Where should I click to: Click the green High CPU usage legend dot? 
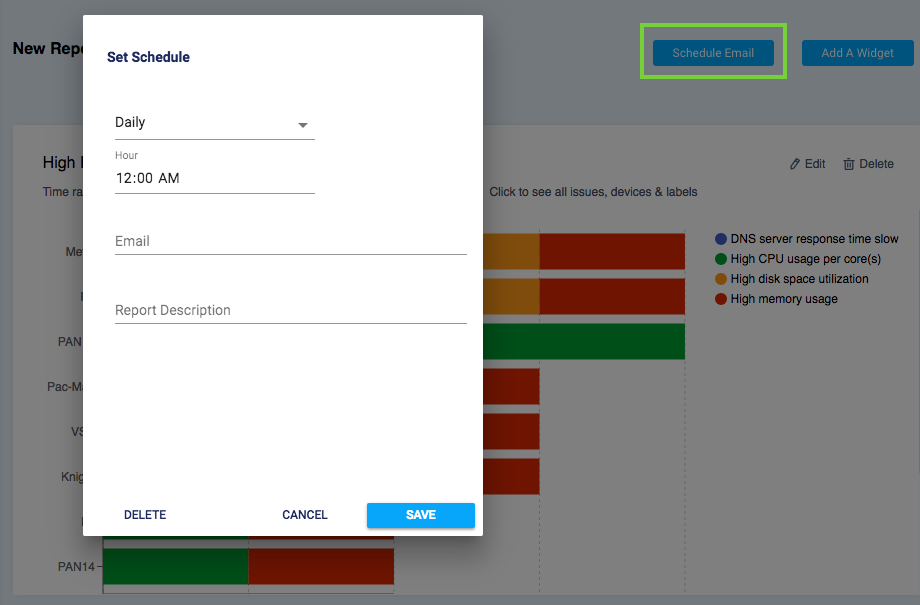[x=721, y=259]
